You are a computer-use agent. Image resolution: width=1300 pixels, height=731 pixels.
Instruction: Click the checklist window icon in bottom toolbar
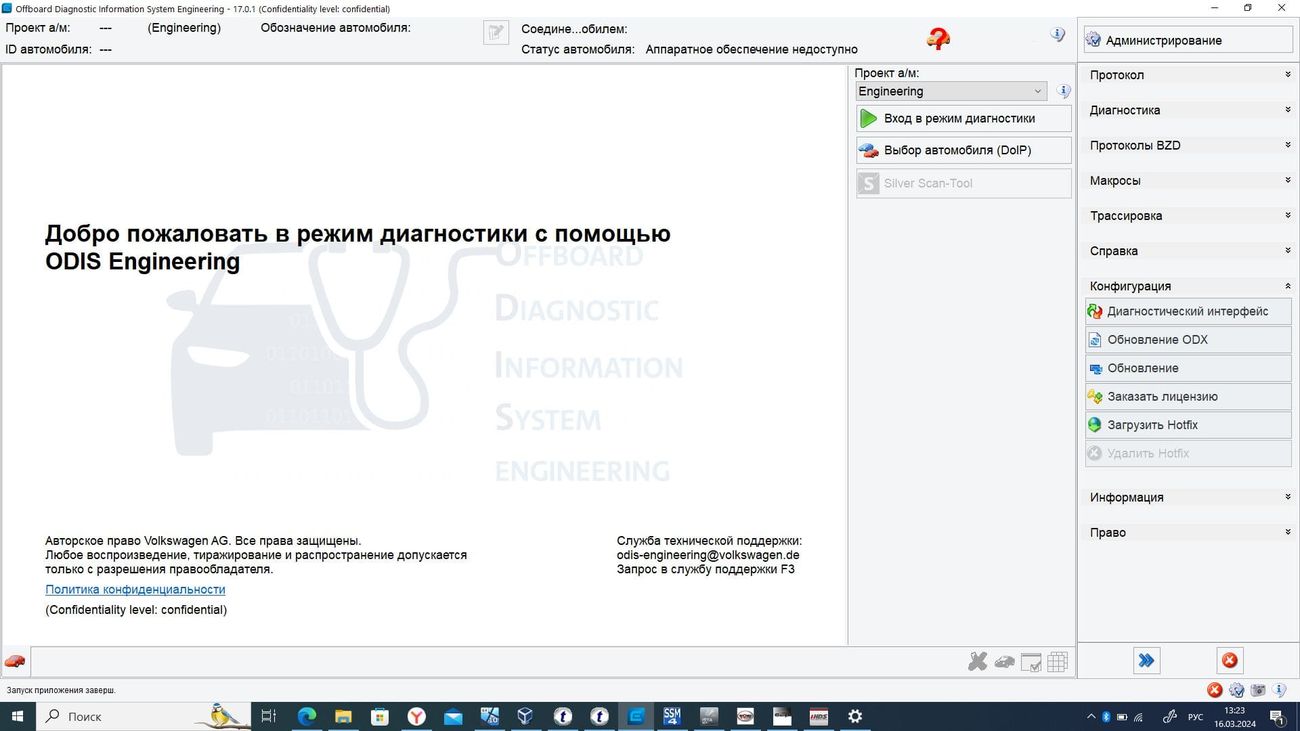[1031, 662]
